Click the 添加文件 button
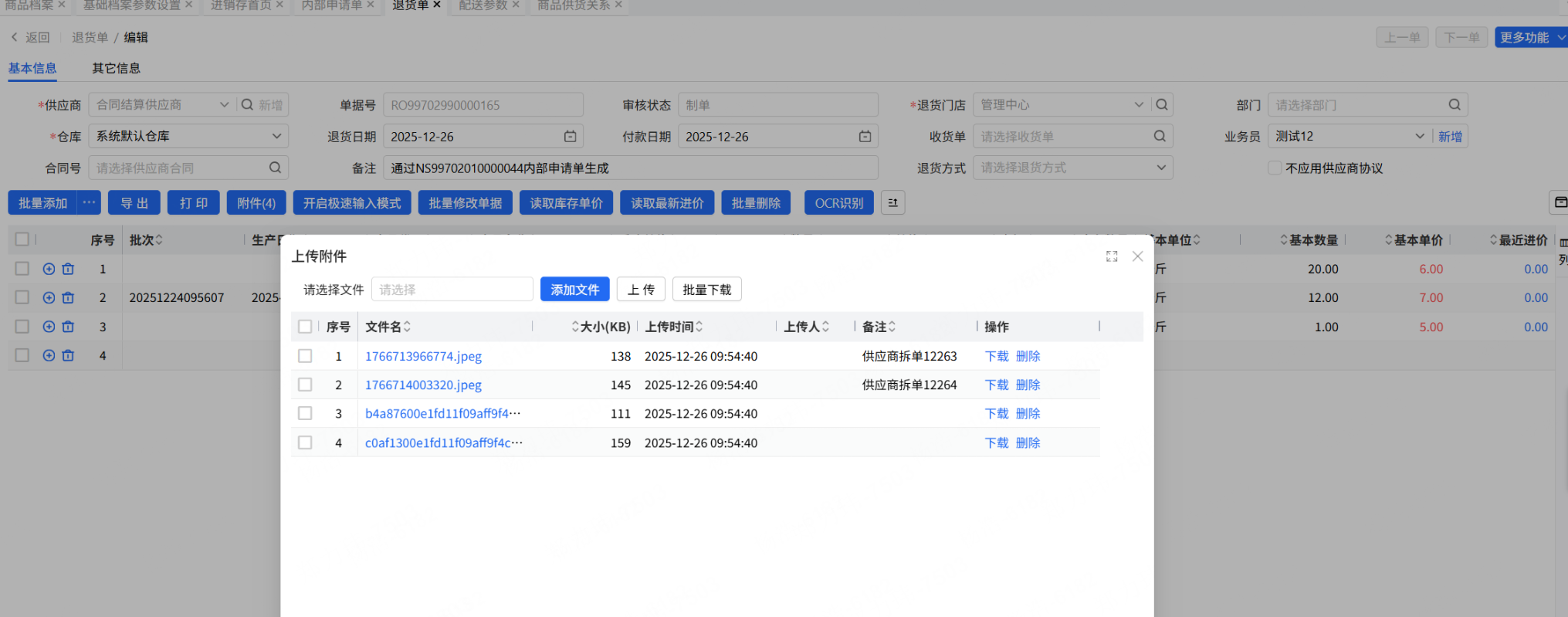This screenshot has width=1568, height=617. tap(574, 290)
